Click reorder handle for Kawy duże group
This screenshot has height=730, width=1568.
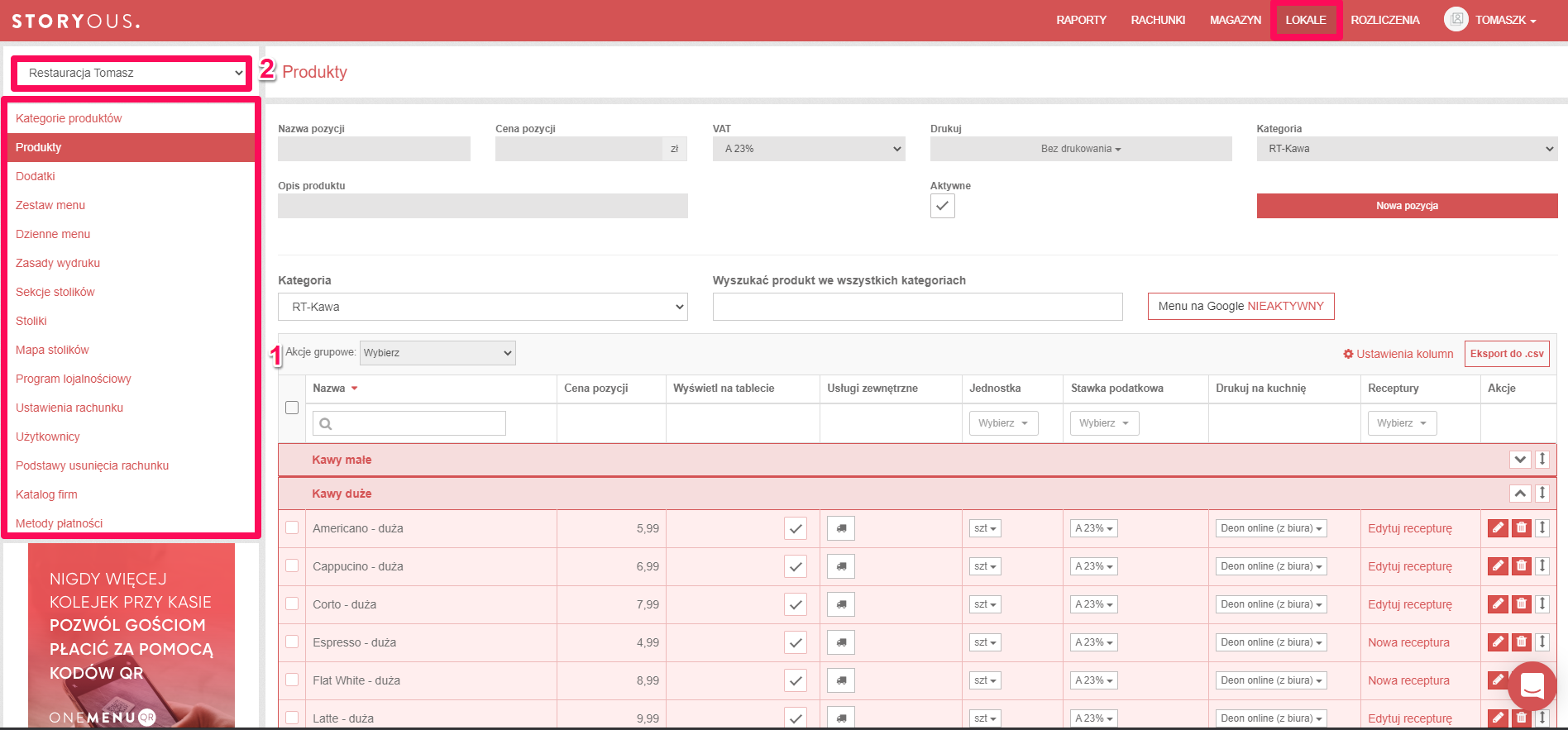[1542, 493]
